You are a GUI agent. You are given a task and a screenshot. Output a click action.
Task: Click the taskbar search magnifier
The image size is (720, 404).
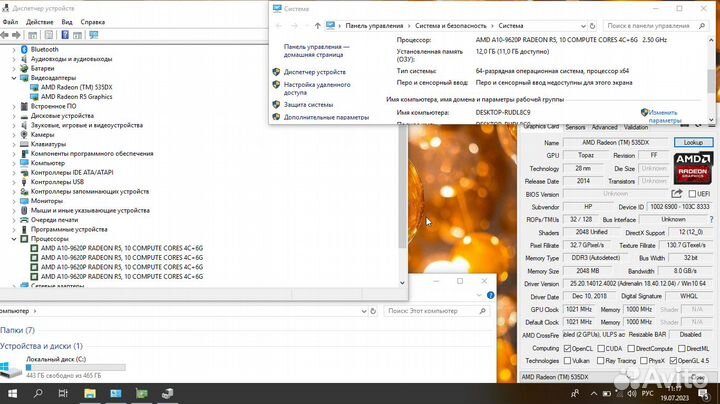38,393
